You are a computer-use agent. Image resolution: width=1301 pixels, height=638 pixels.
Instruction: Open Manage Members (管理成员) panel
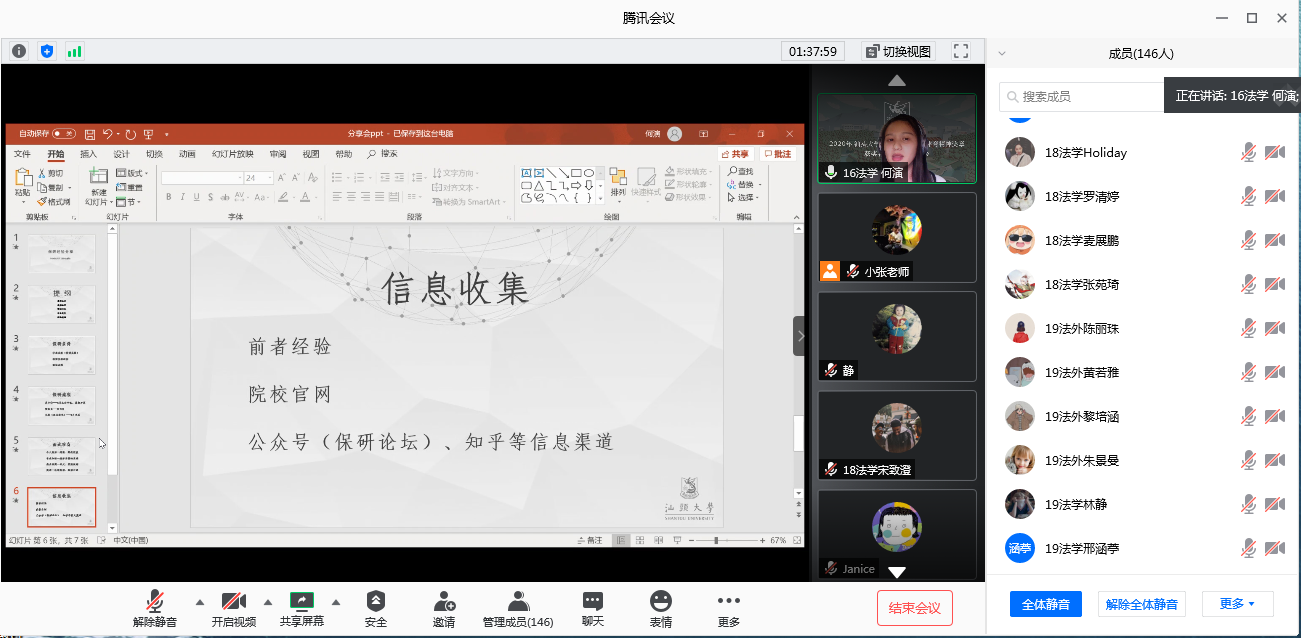pos(518,608)
